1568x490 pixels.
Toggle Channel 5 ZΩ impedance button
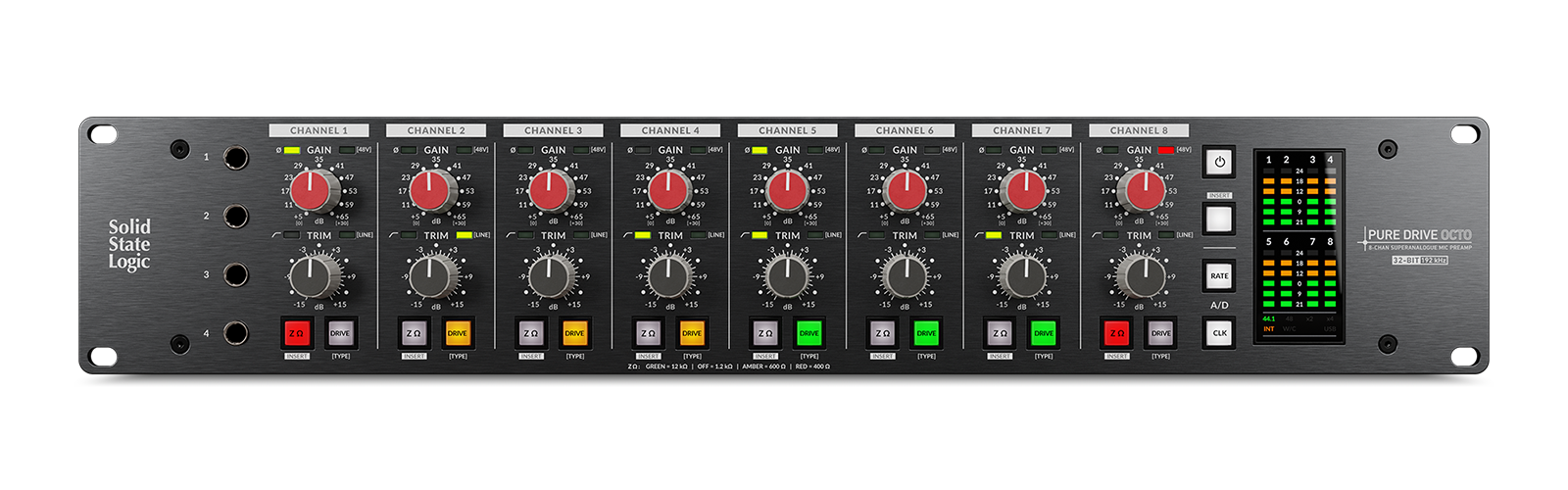coord(765,333)
